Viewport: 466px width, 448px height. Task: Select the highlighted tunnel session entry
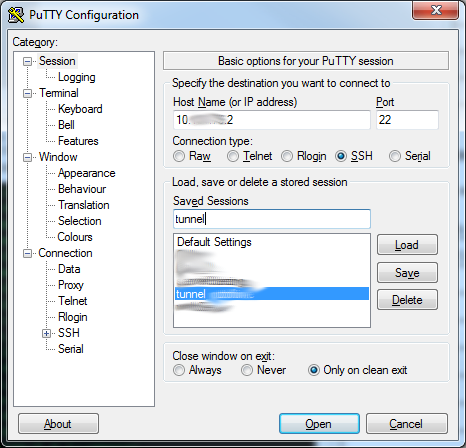click(272, 294)
